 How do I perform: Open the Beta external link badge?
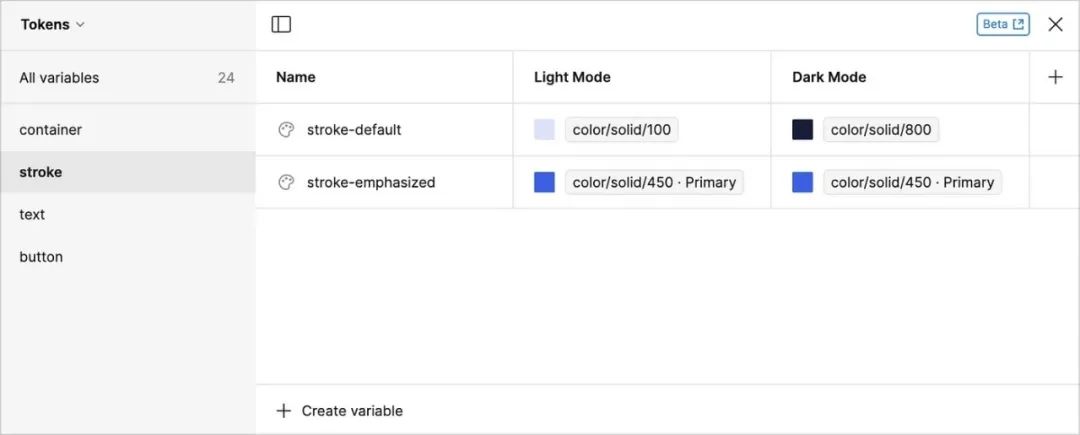[1002, 24]
